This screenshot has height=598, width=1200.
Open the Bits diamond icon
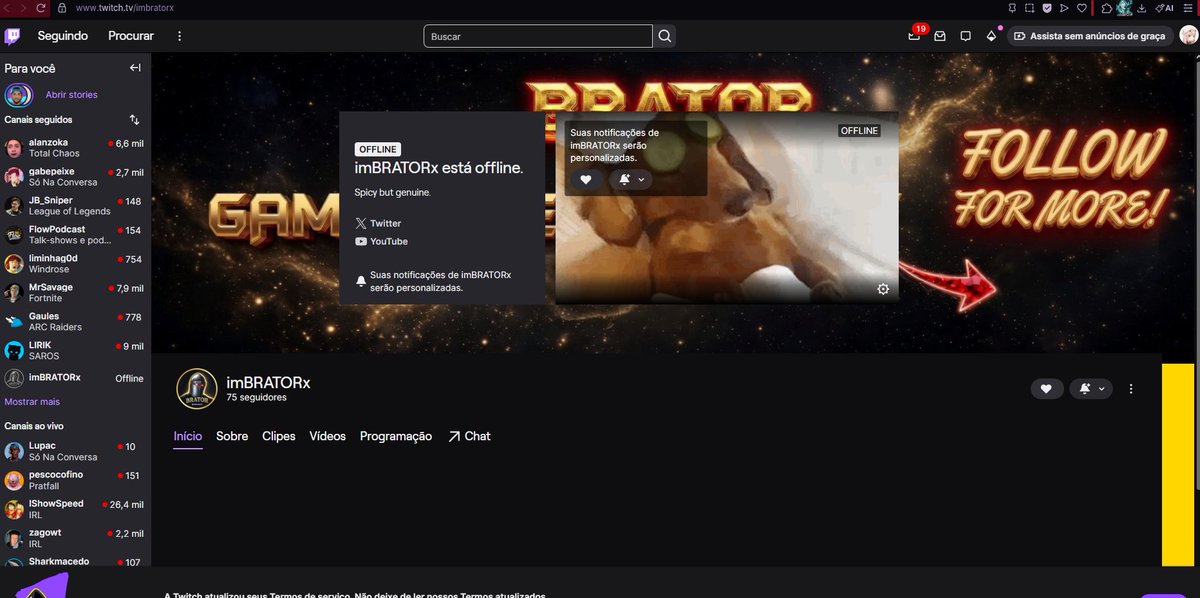(991, 36)
